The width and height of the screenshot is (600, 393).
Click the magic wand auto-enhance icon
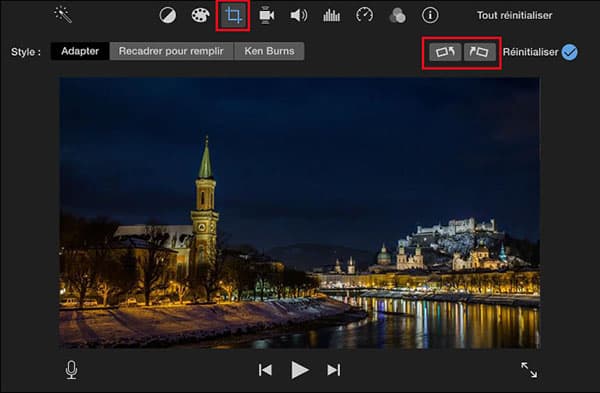pos(63,15)
